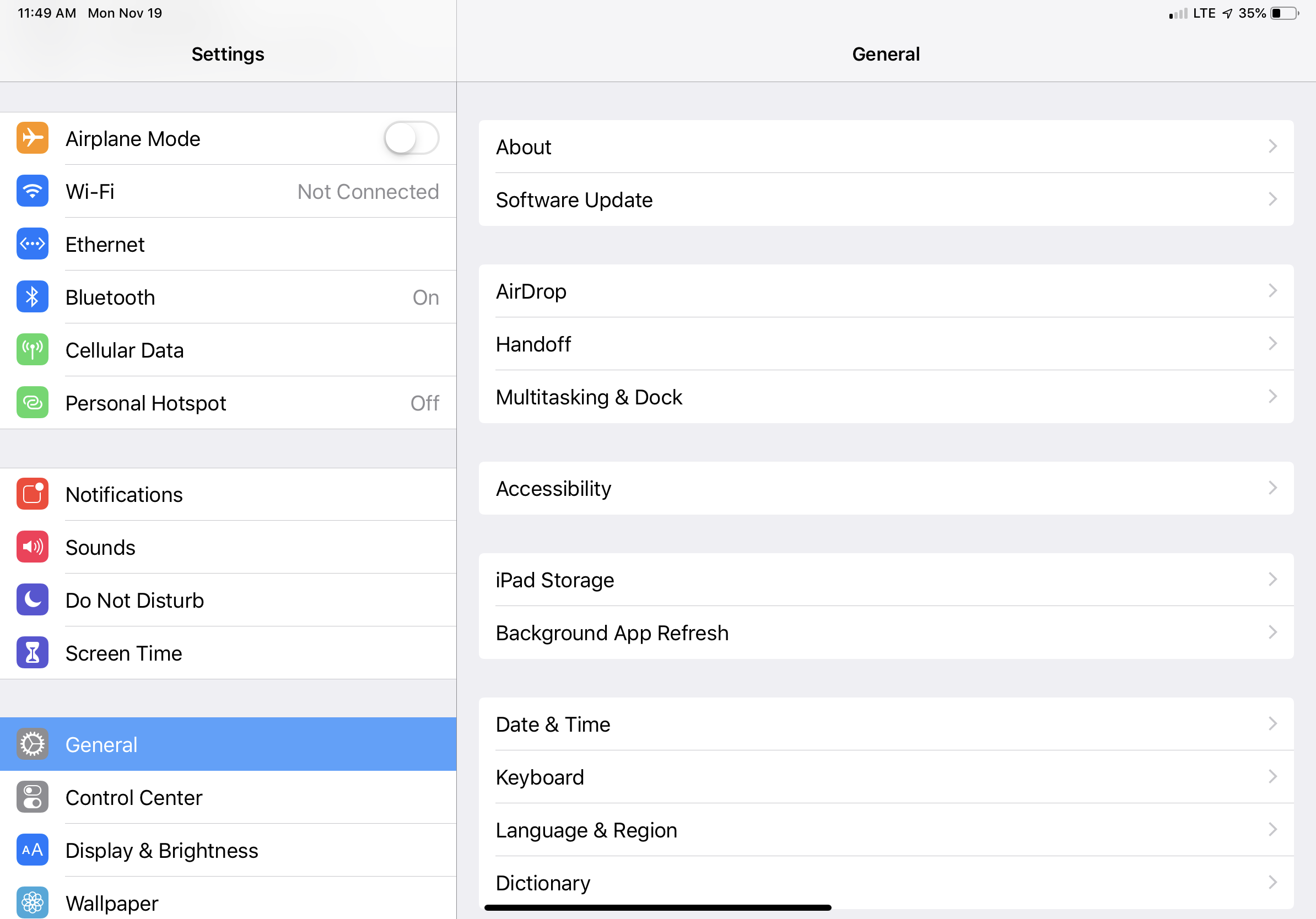Tap the 'Date & Time' label
The height and width of the screenshot is (919, 1316).
553,725
